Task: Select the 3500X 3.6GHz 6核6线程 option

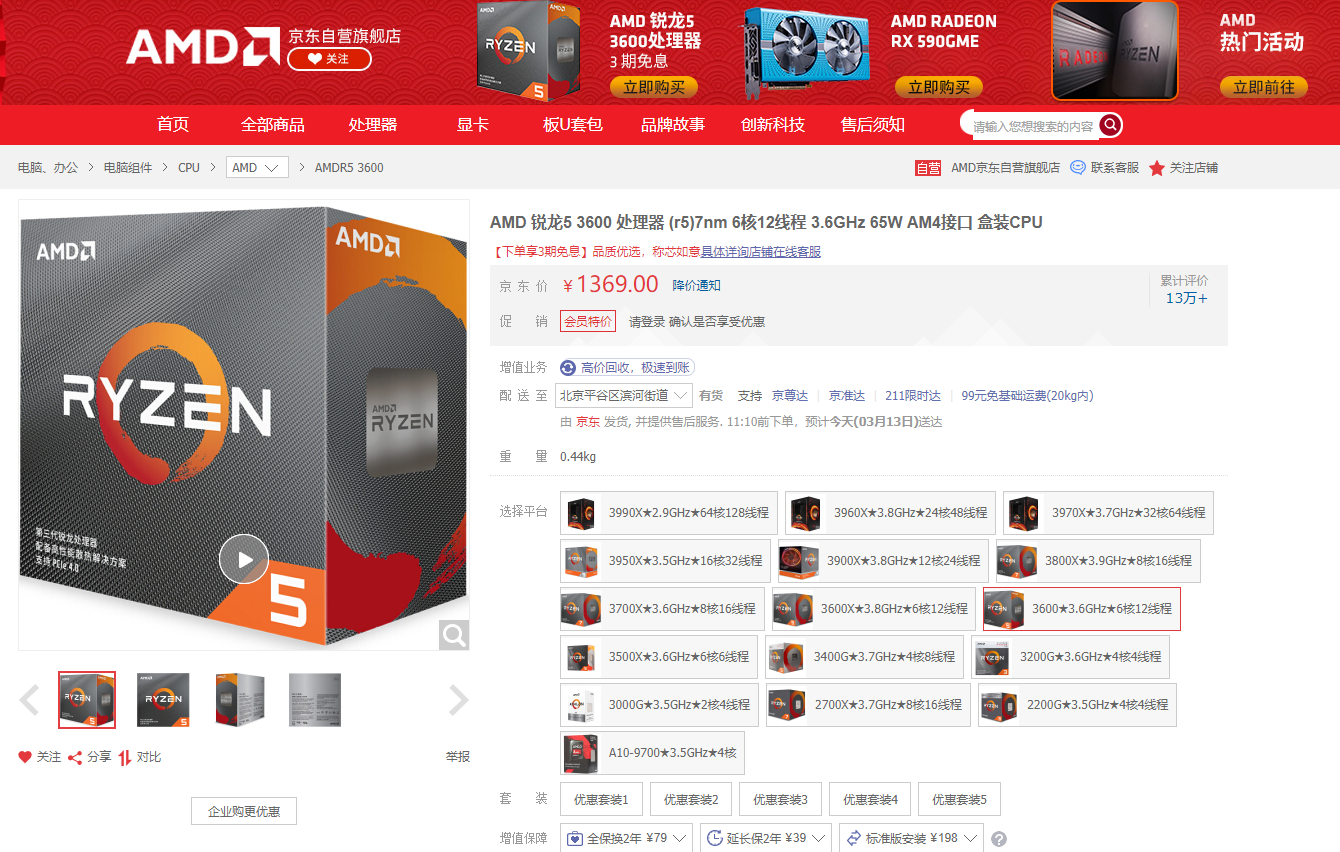Action: pyautogui.click(x=659, y=657)
